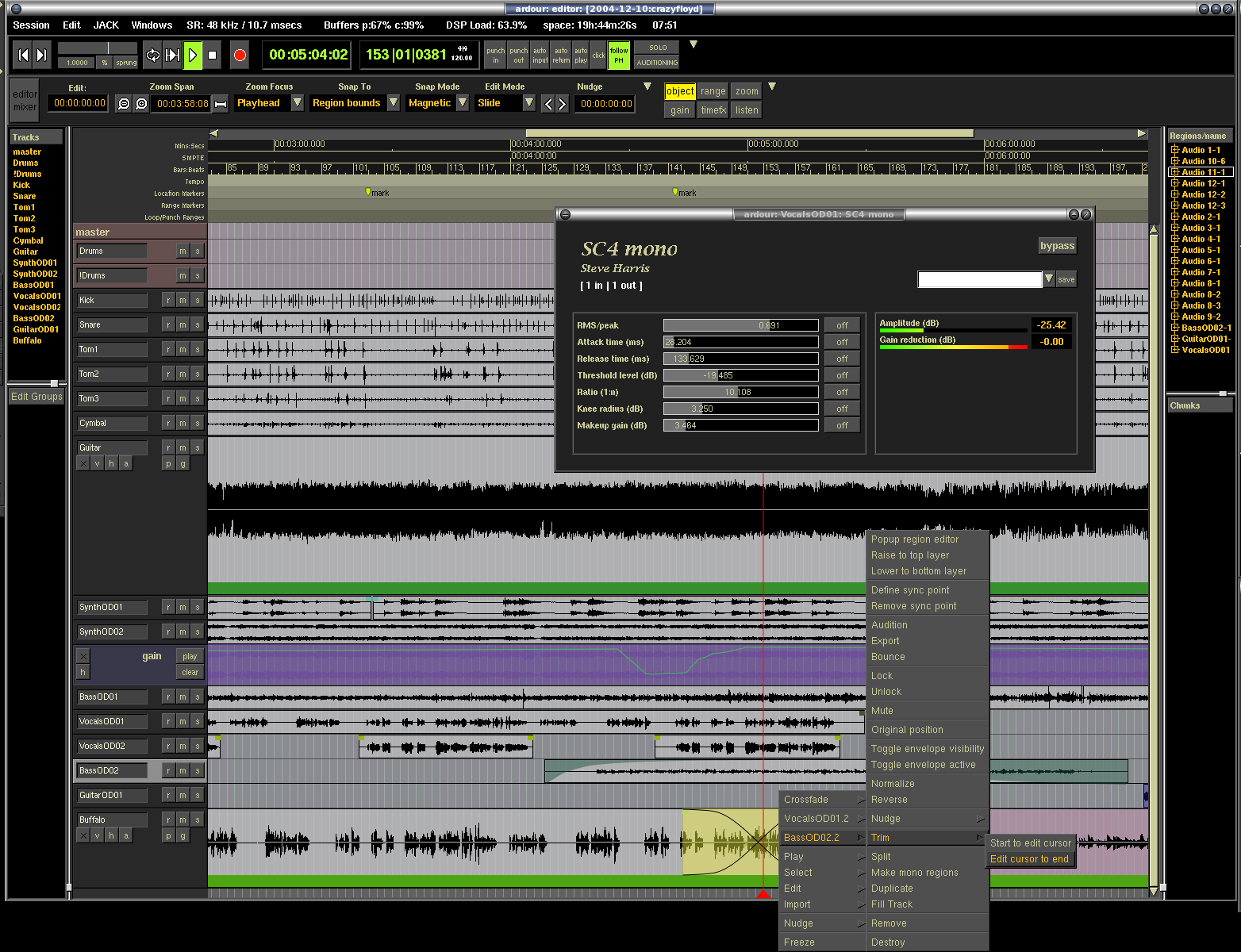Click the zoom out magnifier icon
This screenshot has width=1241, height=952.
tap(124, 104)
